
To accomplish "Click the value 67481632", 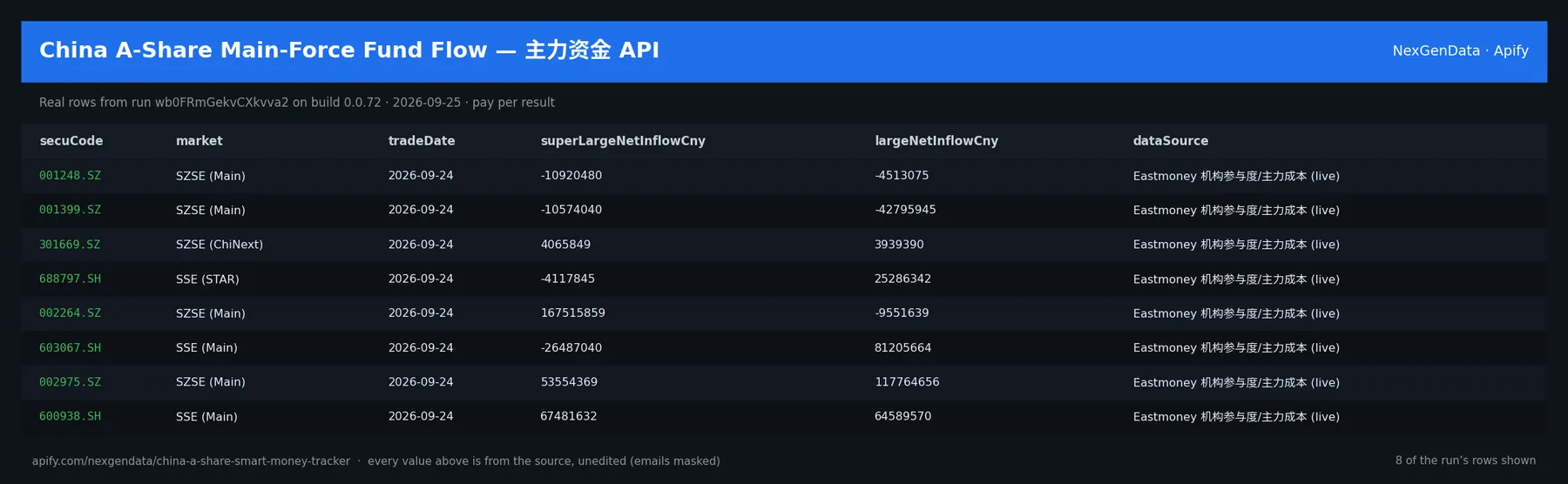I will [x=569, y=416].
